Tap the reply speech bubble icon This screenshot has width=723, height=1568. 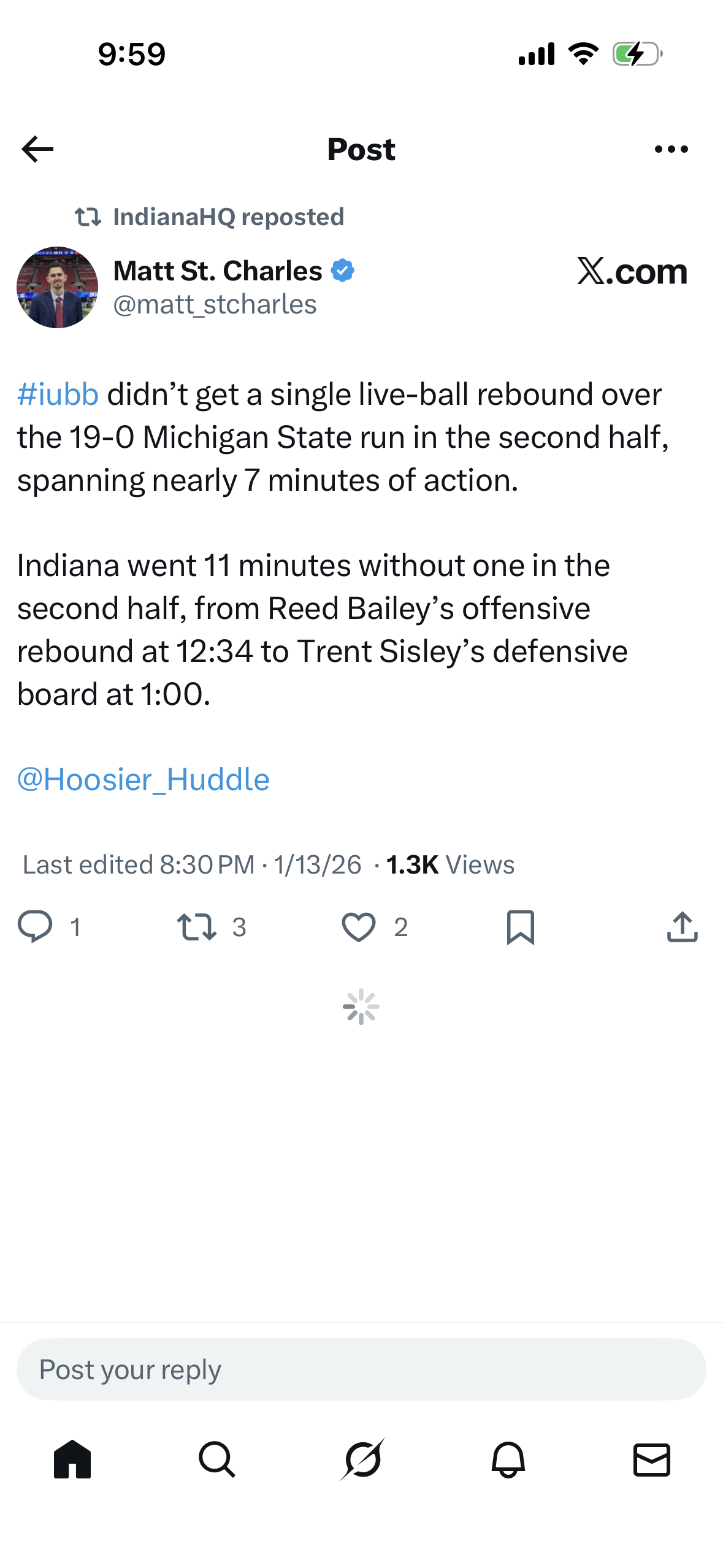click(35, 926)
